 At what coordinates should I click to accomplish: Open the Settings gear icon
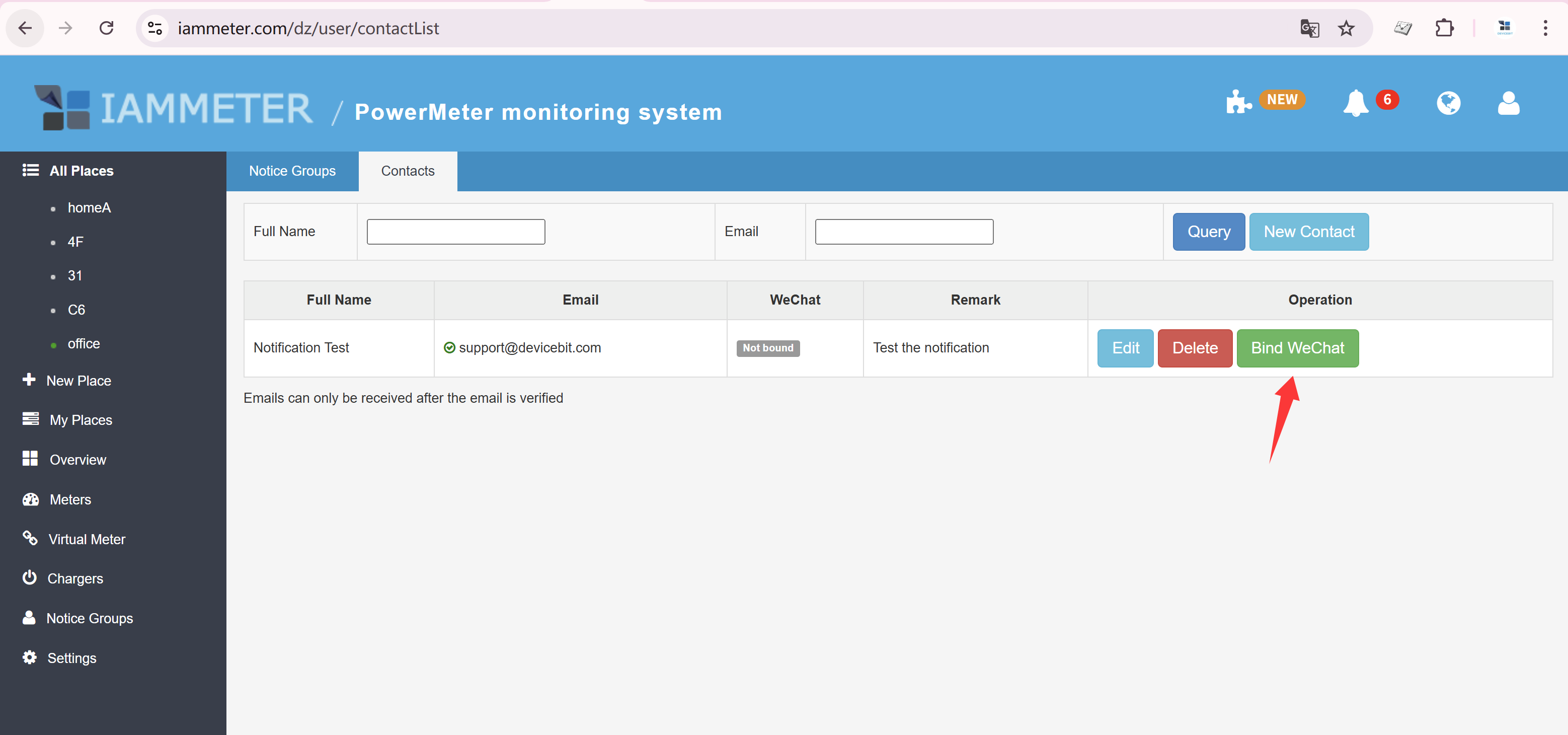(x=29, y=657)
